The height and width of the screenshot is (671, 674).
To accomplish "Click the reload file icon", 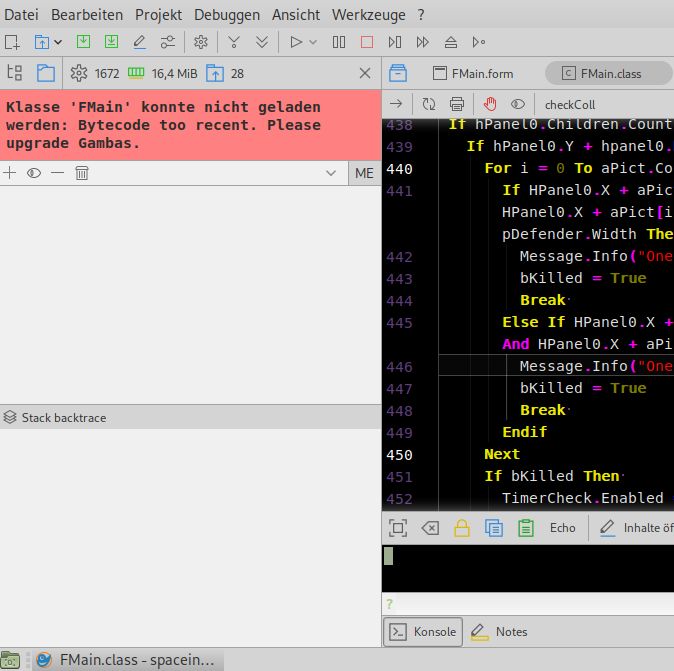I will pos(429,104).
